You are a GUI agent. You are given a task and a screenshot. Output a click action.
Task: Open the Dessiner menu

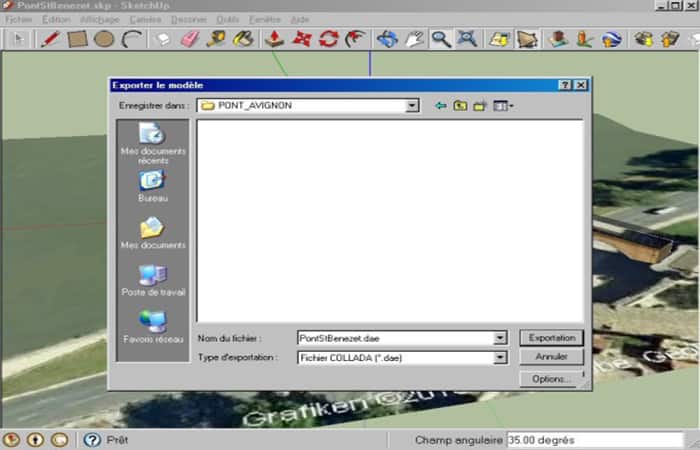coord(188,20)
